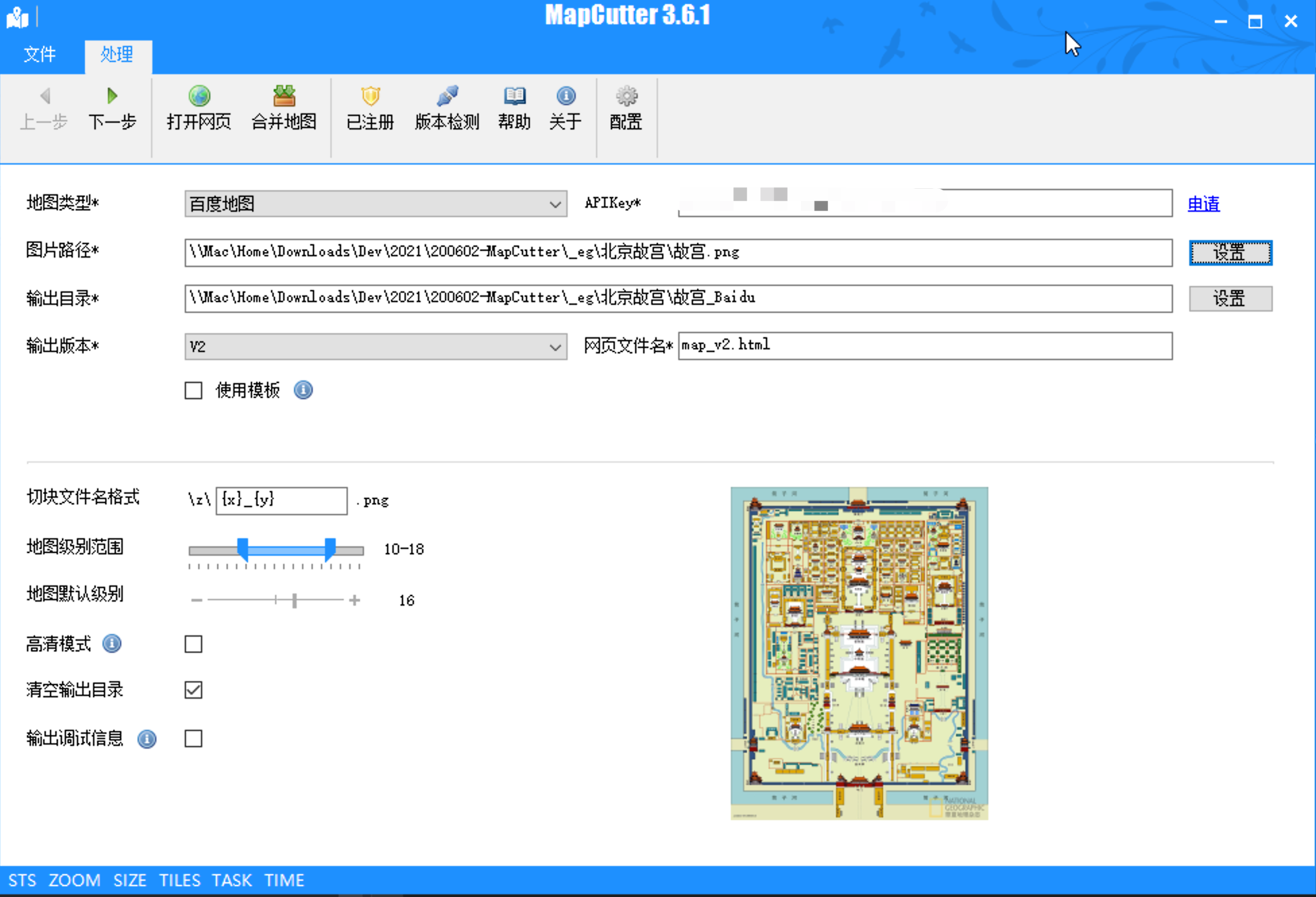Screen dimensions: 1316x897
Task: Enable the 高清模式 checkbox
Action: pos(193,644)
